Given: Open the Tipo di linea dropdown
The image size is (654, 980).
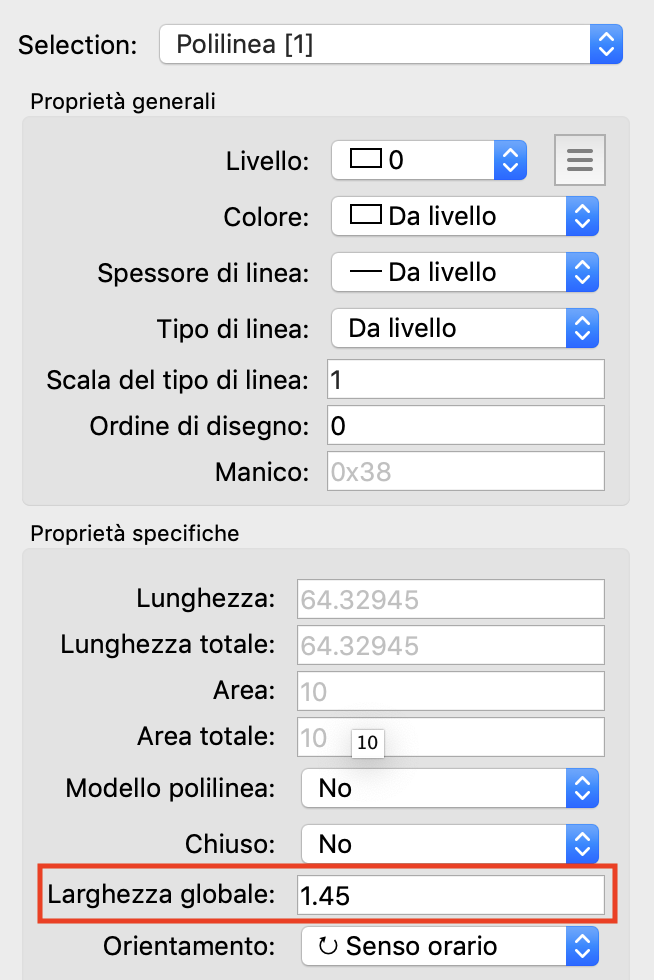Looking at the screenshot, I should coord(464,327).
